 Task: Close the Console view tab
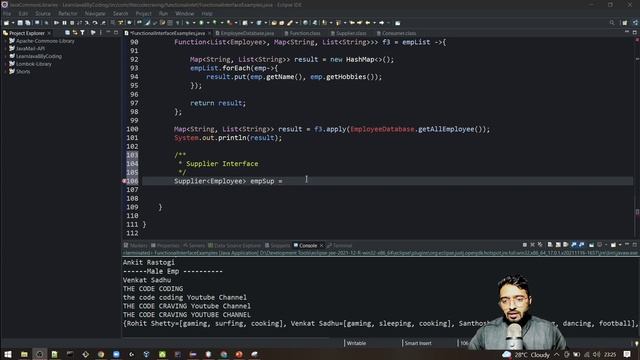tap(322, 245)
